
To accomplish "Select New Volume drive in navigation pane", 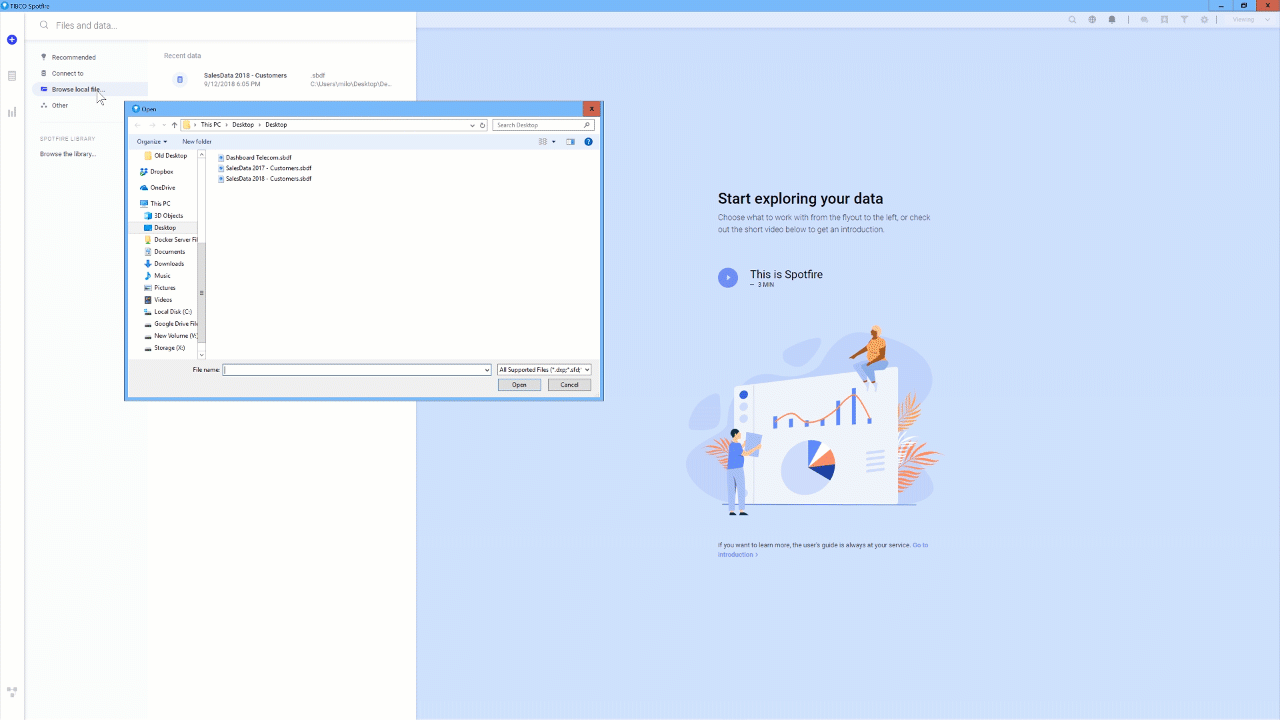I will pos(170,336).
